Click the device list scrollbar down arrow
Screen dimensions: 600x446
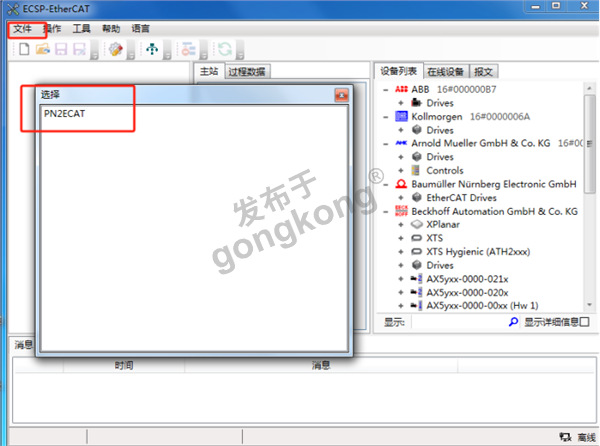589,305
